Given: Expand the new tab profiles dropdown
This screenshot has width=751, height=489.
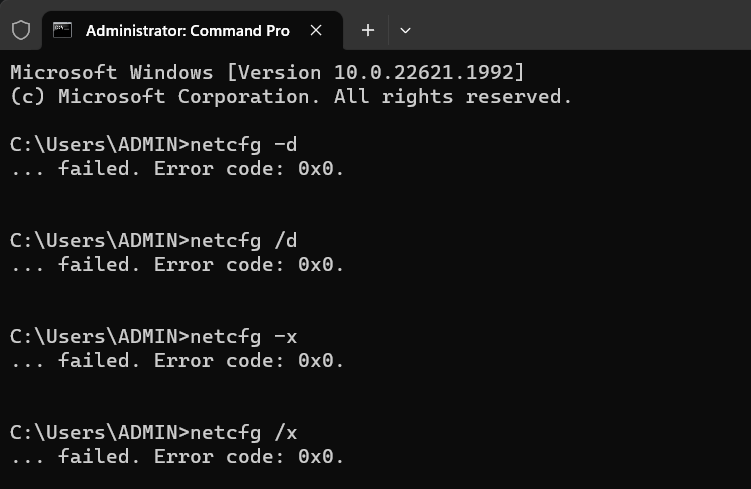Looking at the screenshot, I should tap(405, 30).
